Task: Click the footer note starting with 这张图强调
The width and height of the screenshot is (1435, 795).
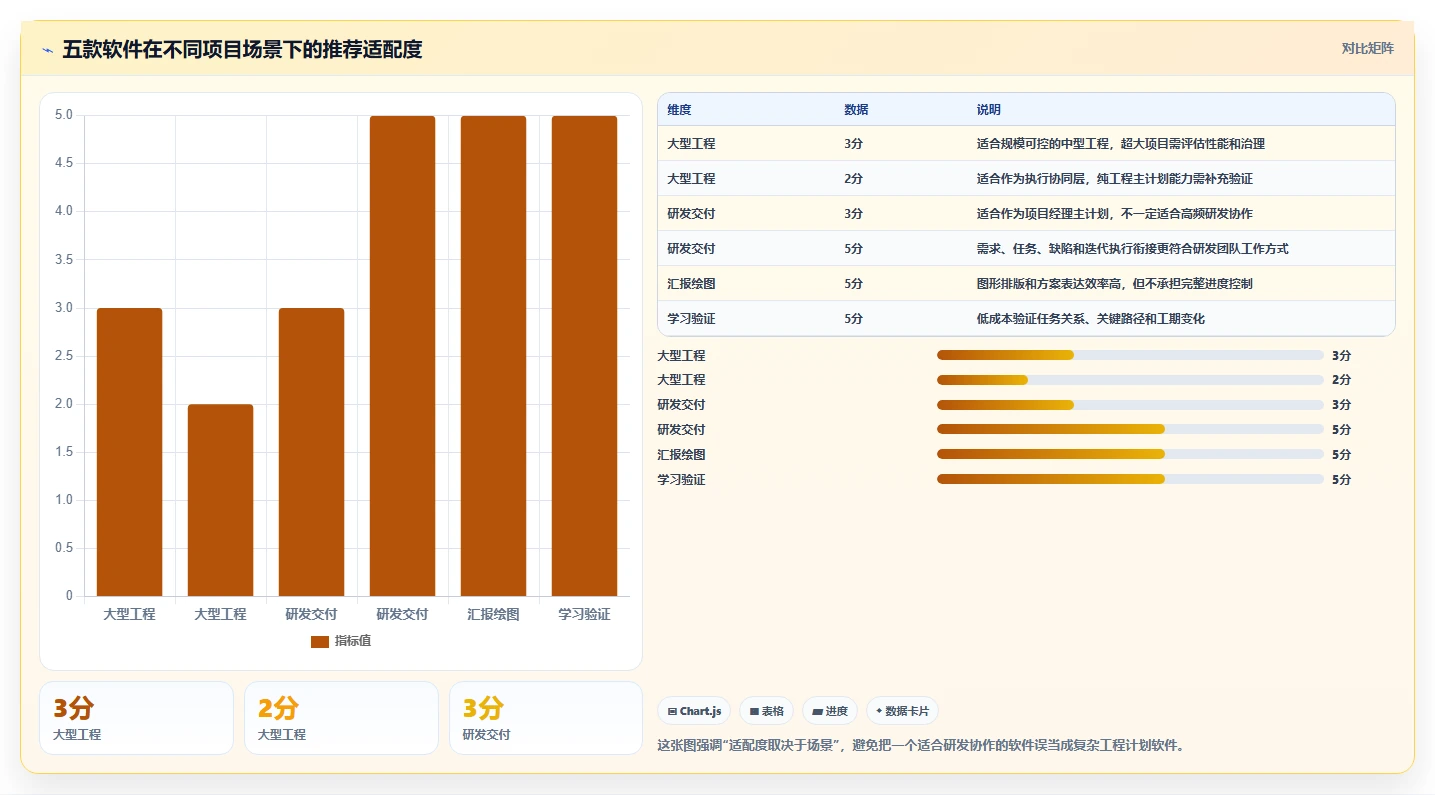Action: [x=920, y=745]
